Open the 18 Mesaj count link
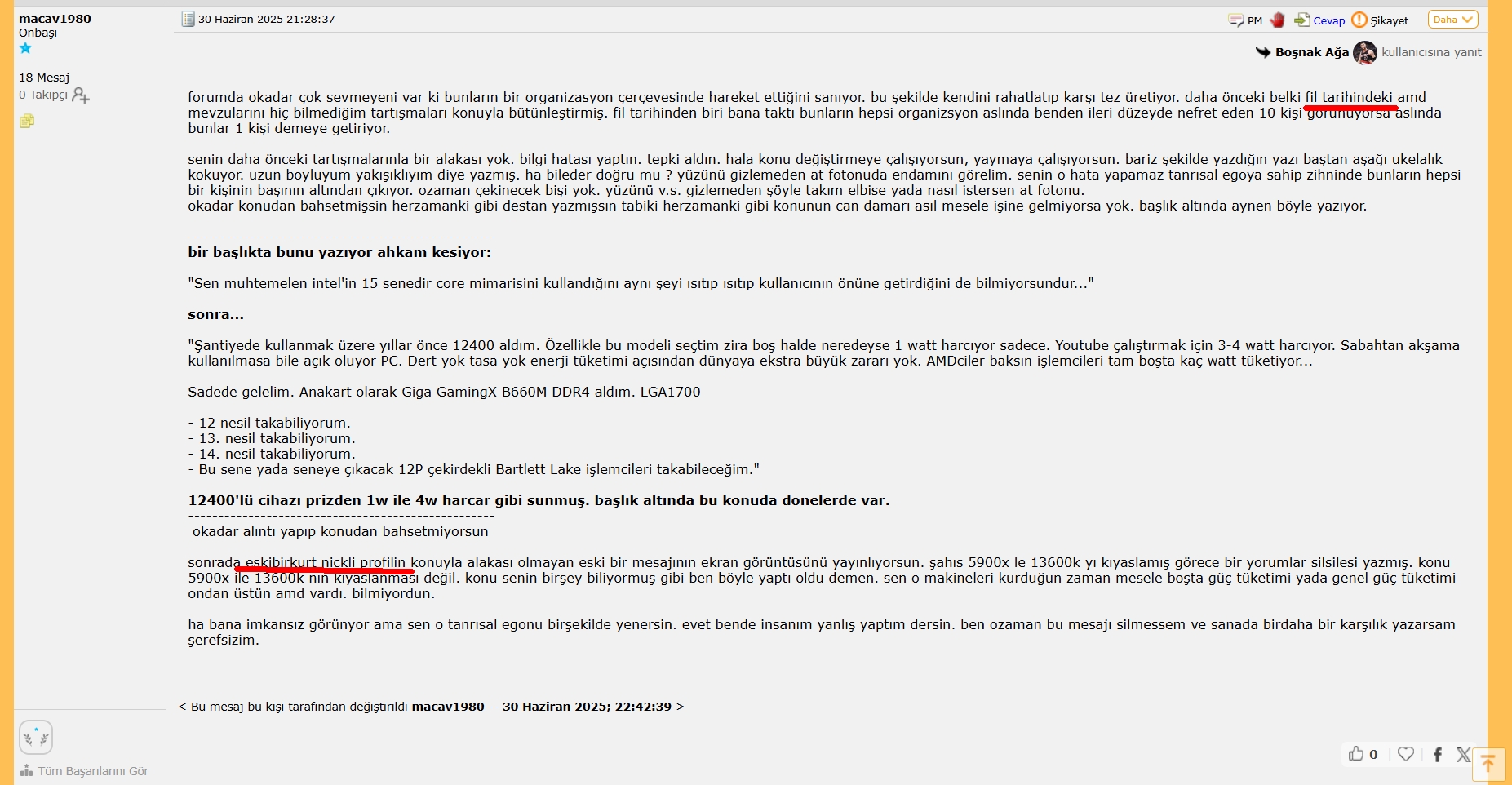The image size is (1512, 785). point(44,78)
